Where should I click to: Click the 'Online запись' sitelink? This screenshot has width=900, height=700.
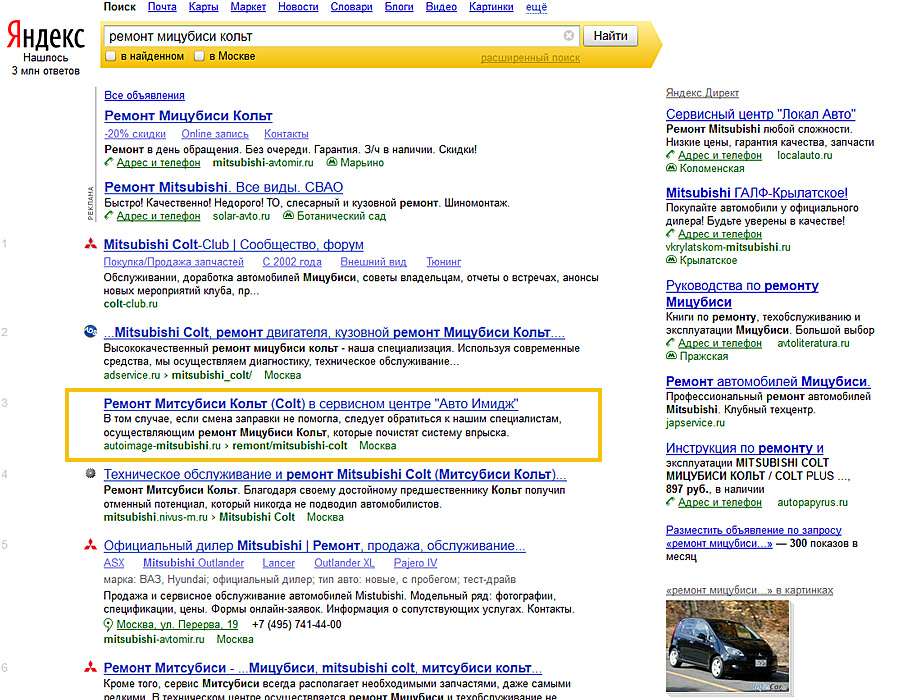coord(215,134)
